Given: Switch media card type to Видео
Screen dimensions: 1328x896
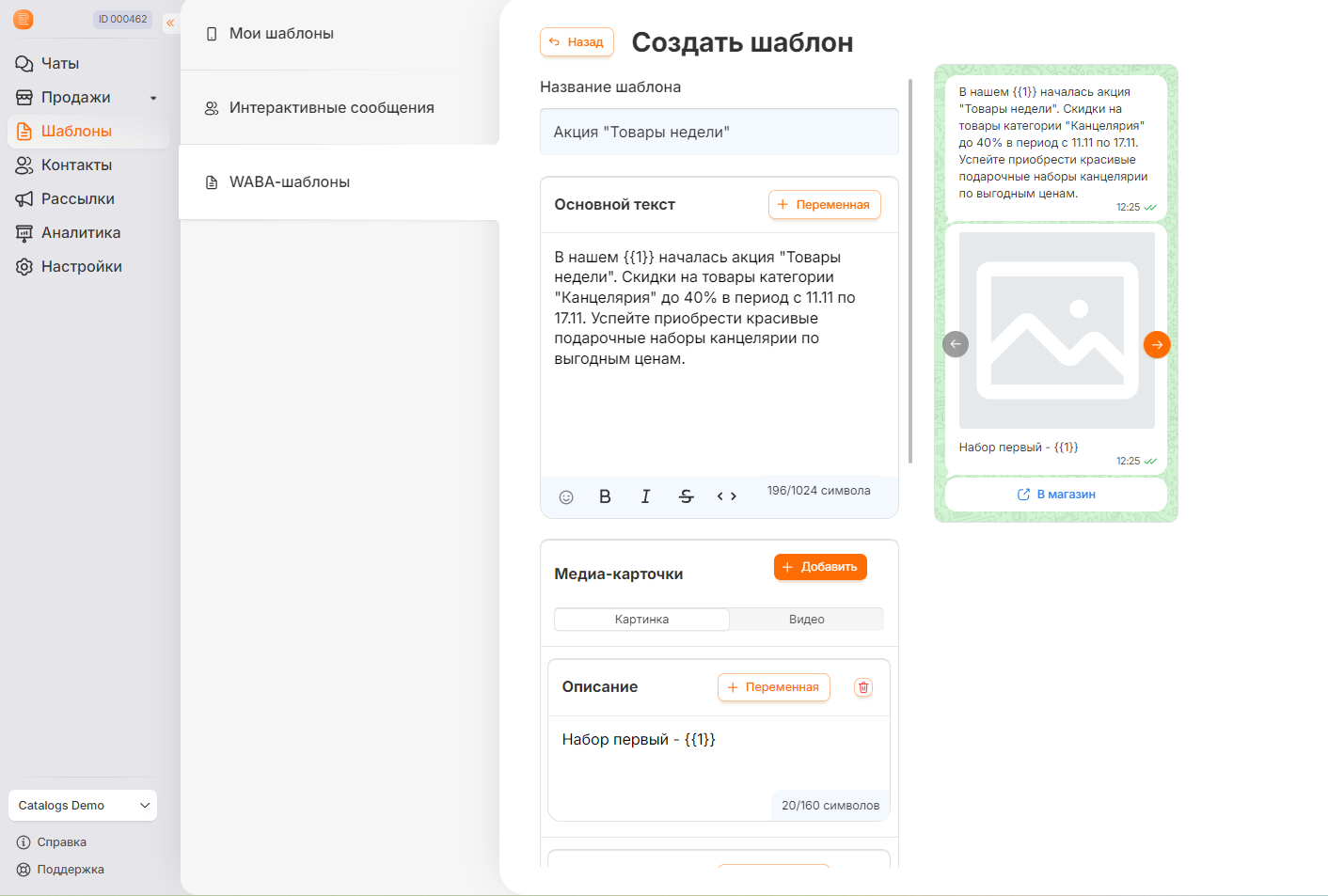Looking at the screenshot, I should pyautogui.click(x=806, y=620).
